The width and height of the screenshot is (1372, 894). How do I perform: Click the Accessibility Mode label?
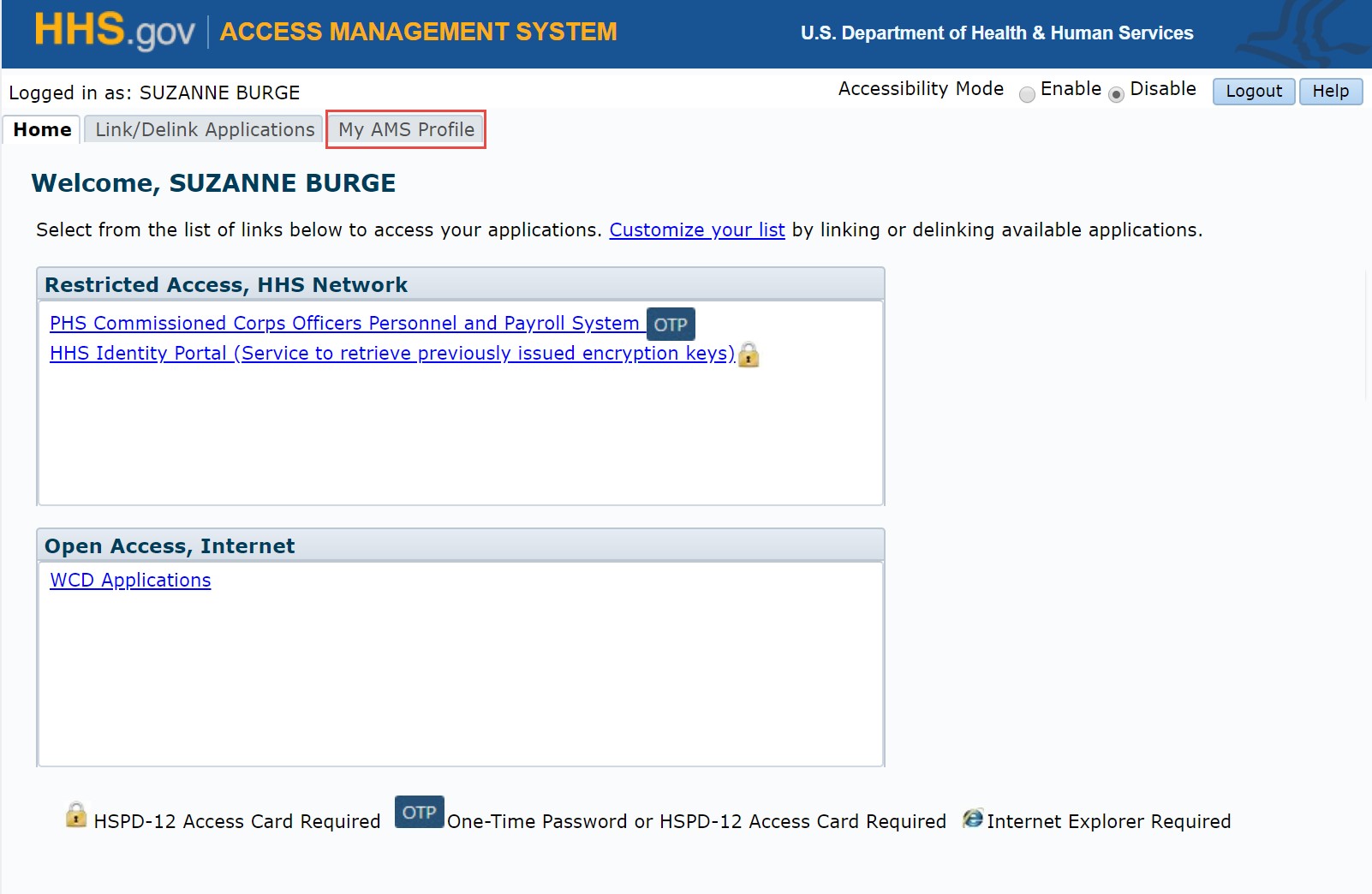(921, 89)
